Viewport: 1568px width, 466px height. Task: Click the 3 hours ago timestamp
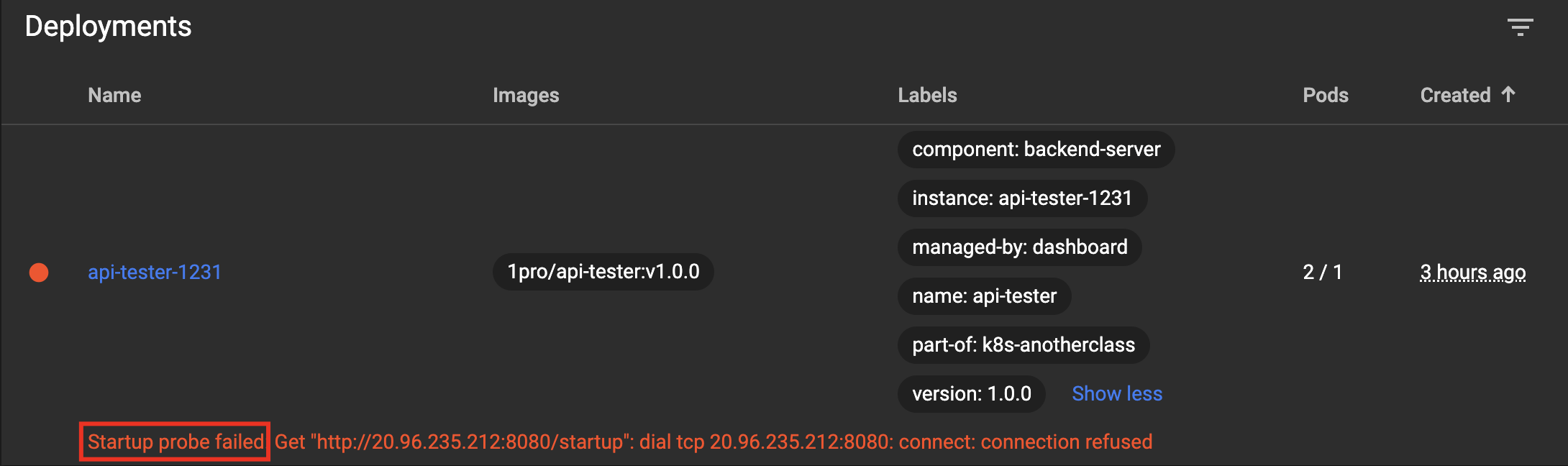point(1472,273)
